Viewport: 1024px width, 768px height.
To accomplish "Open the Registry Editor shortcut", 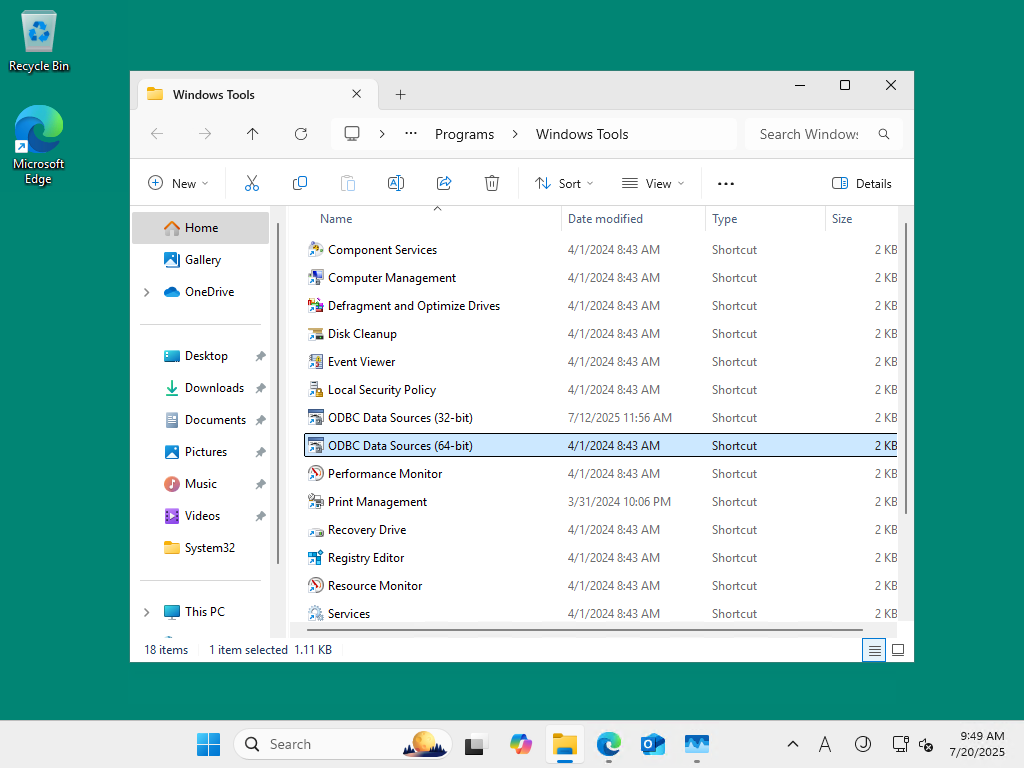I will [x=366, y=558].
